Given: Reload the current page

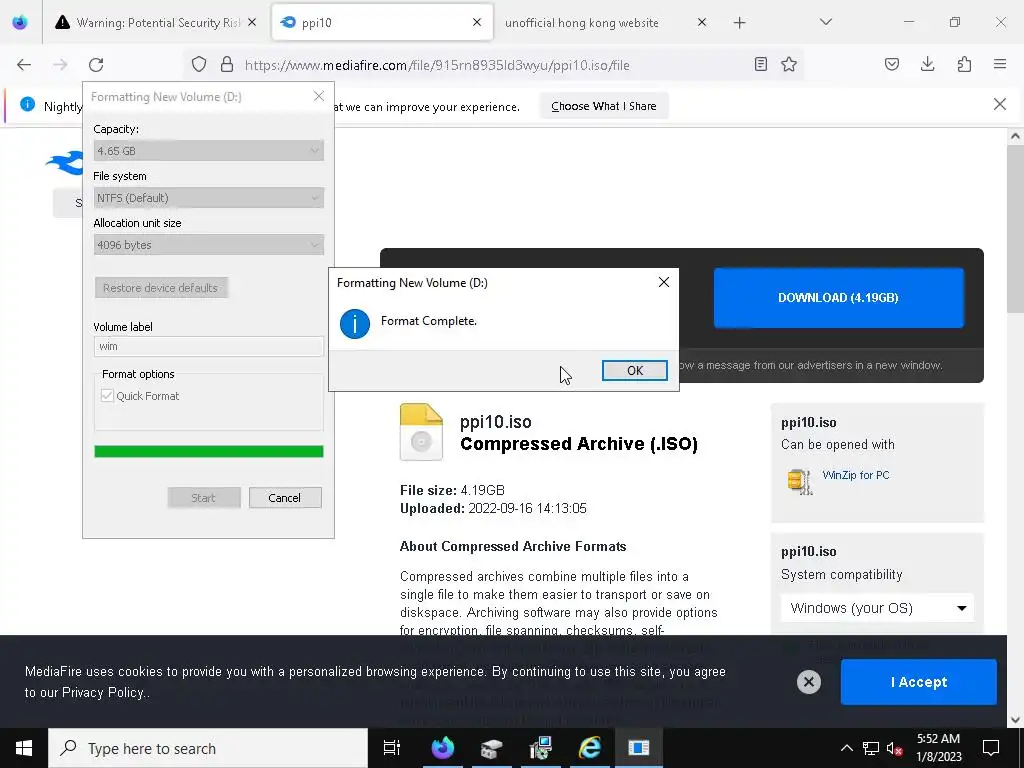Looking at the screenshot, I should (x=96, y=65).
